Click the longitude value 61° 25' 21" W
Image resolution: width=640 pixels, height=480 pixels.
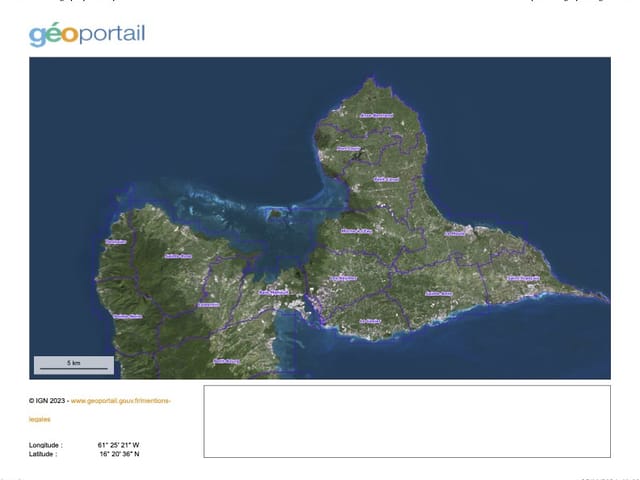point(118,445)
